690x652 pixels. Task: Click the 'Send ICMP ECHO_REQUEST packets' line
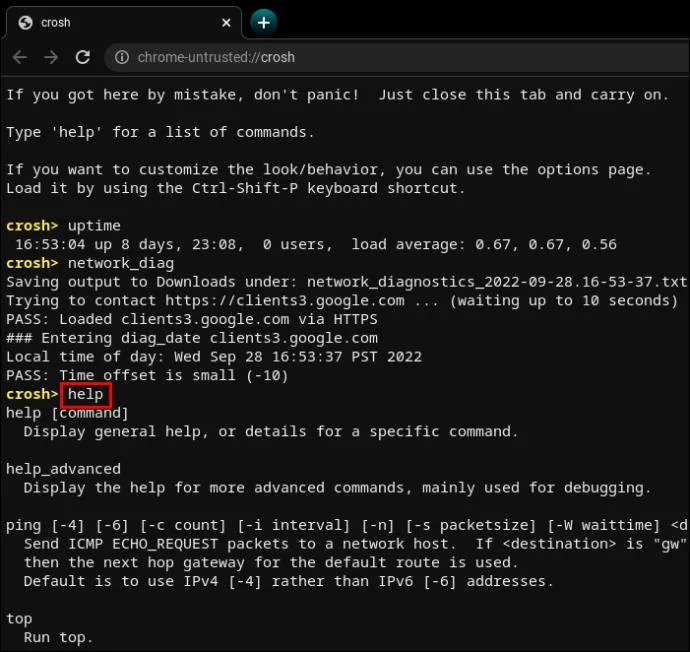coord(356,544)
